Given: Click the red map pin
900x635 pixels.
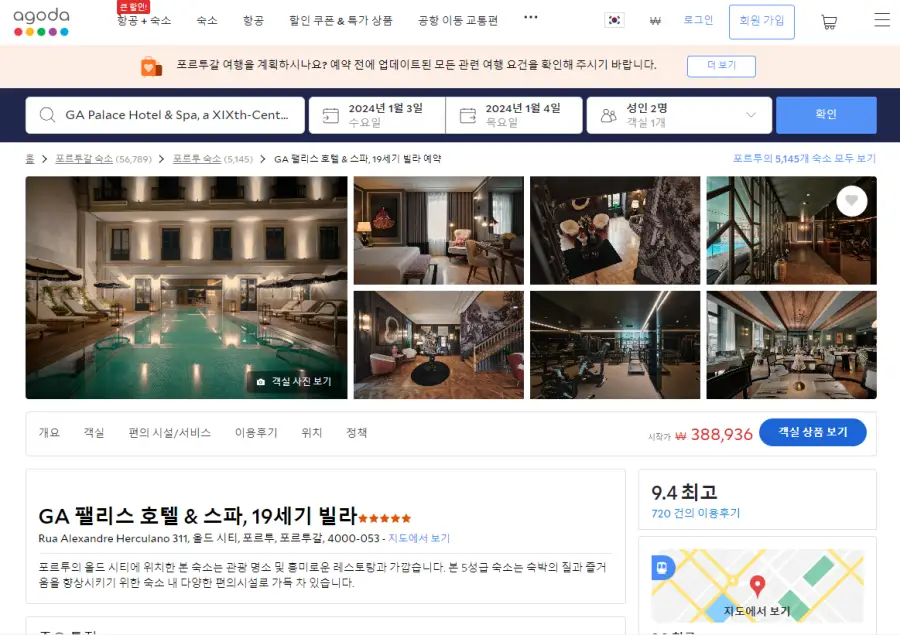Looking at the screenshot, I should (758, 586).
